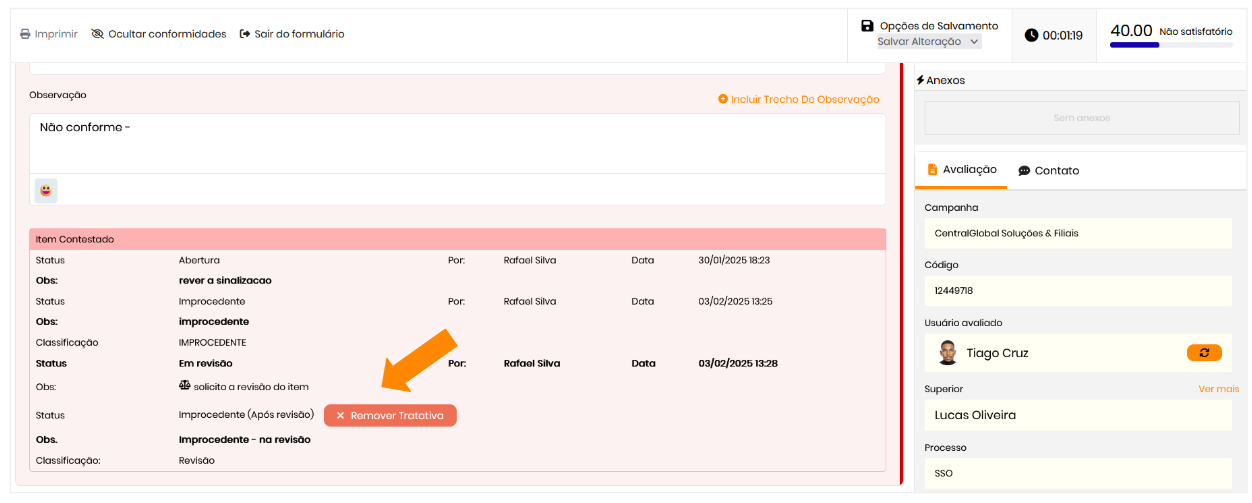This screenshot has width=1252, height=503.
Task: Expand details with Ver mais
Action: tap(1218, 389)
